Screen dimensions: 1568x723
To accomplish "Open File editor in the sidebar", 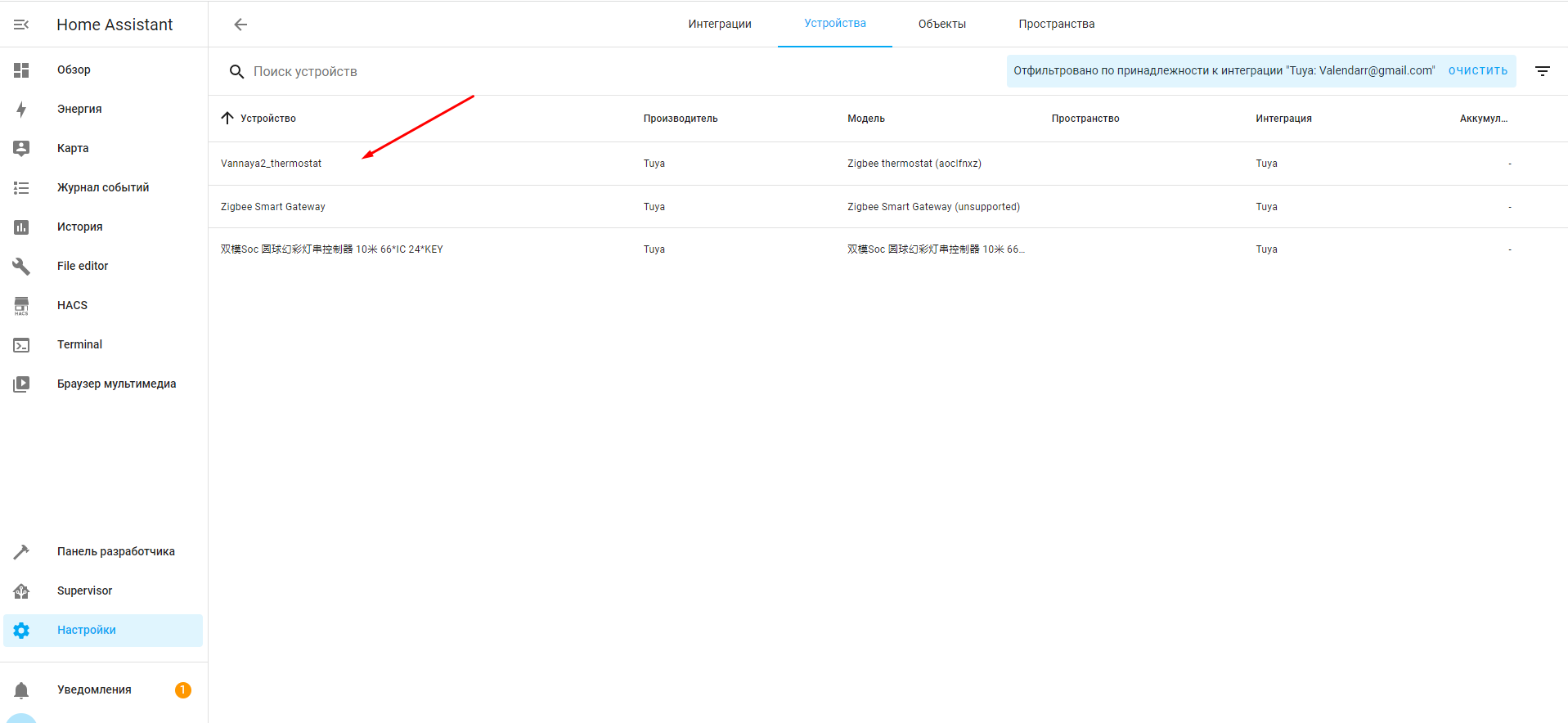I will pyautogui.click(x=103, y=267).
